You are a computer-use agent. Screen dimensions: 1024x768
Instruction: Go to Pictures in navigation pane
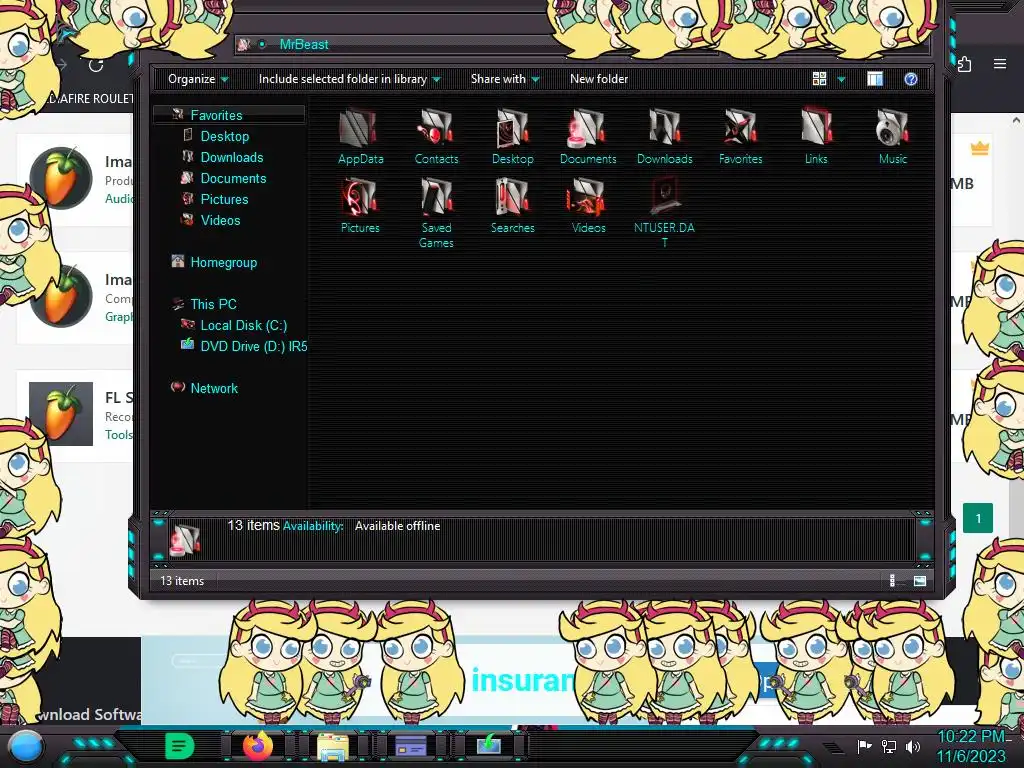224,199
